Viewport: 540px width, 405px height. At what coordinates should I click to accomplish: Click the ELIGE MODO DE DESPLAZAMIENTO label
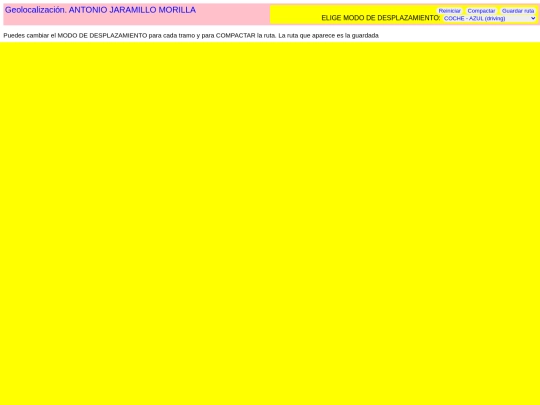381,18
